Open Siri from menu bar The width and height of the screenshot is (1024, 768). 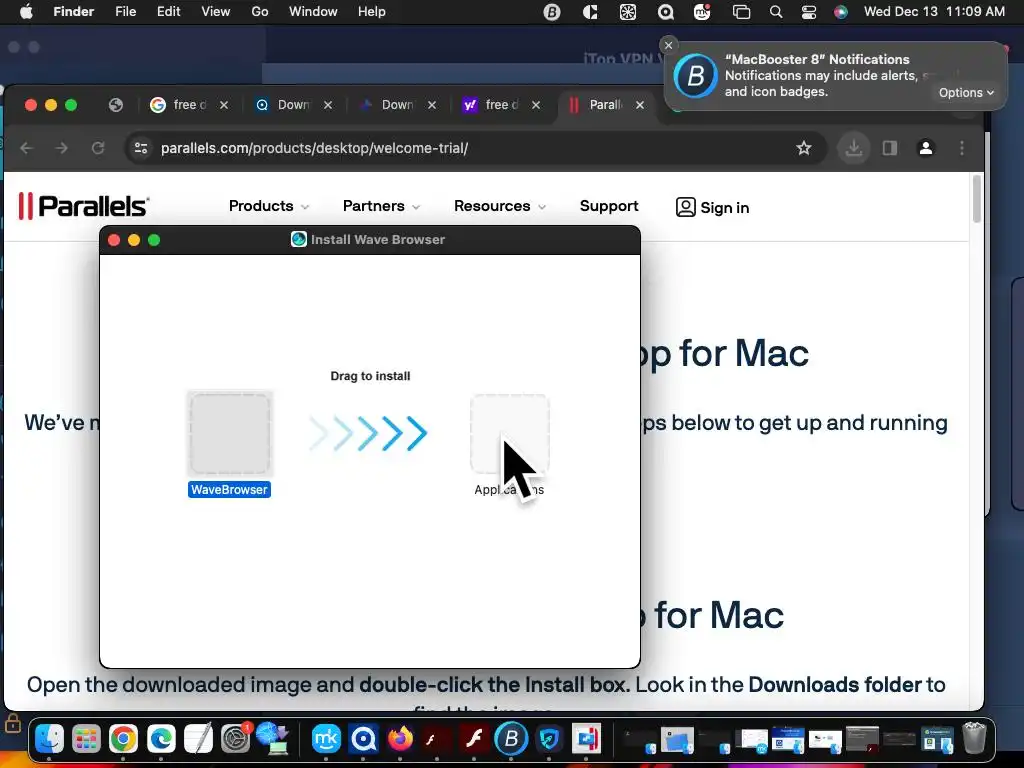tap(840, 12)
